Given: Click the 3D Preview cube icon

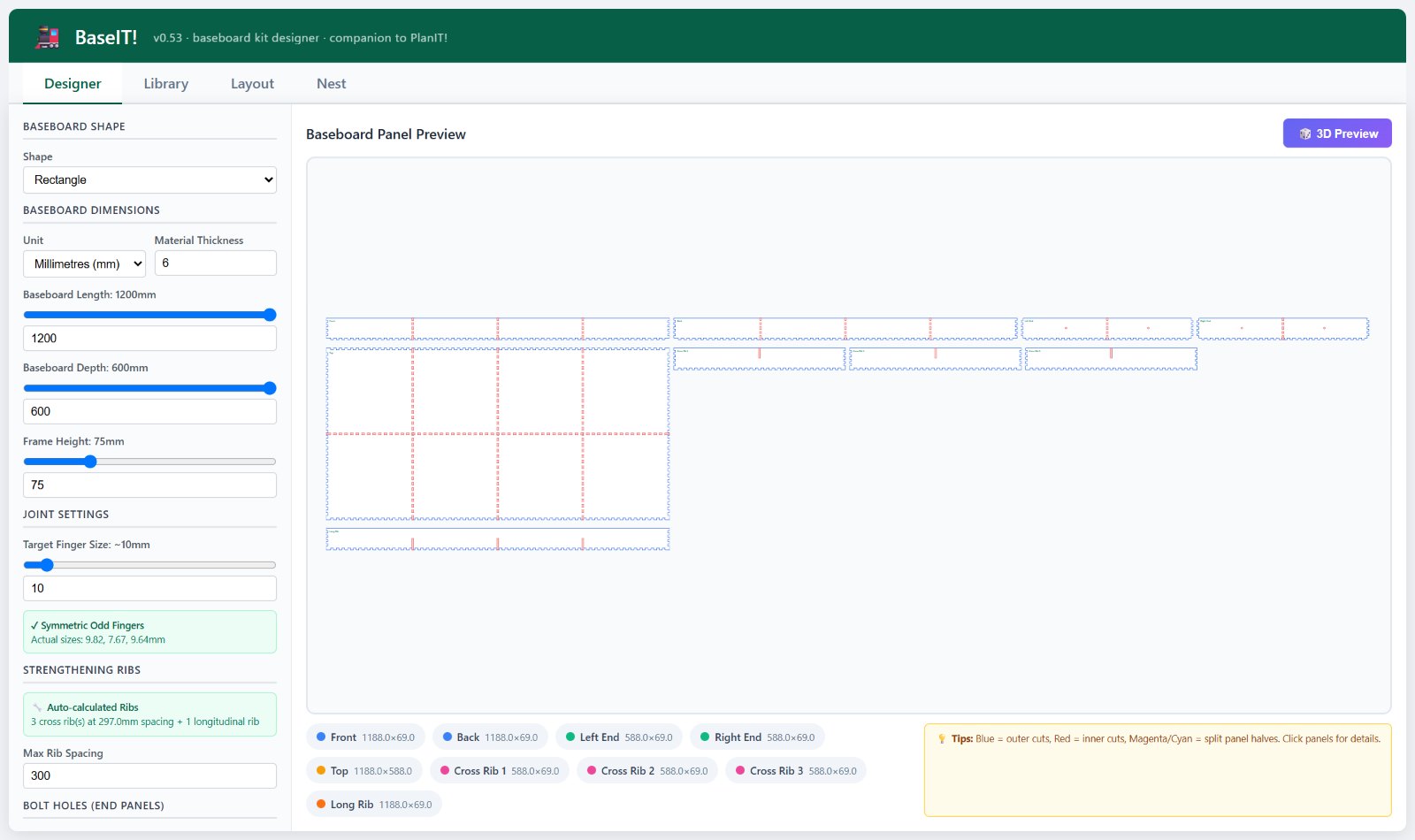Looking at the screenshot, I should 1304,134.
